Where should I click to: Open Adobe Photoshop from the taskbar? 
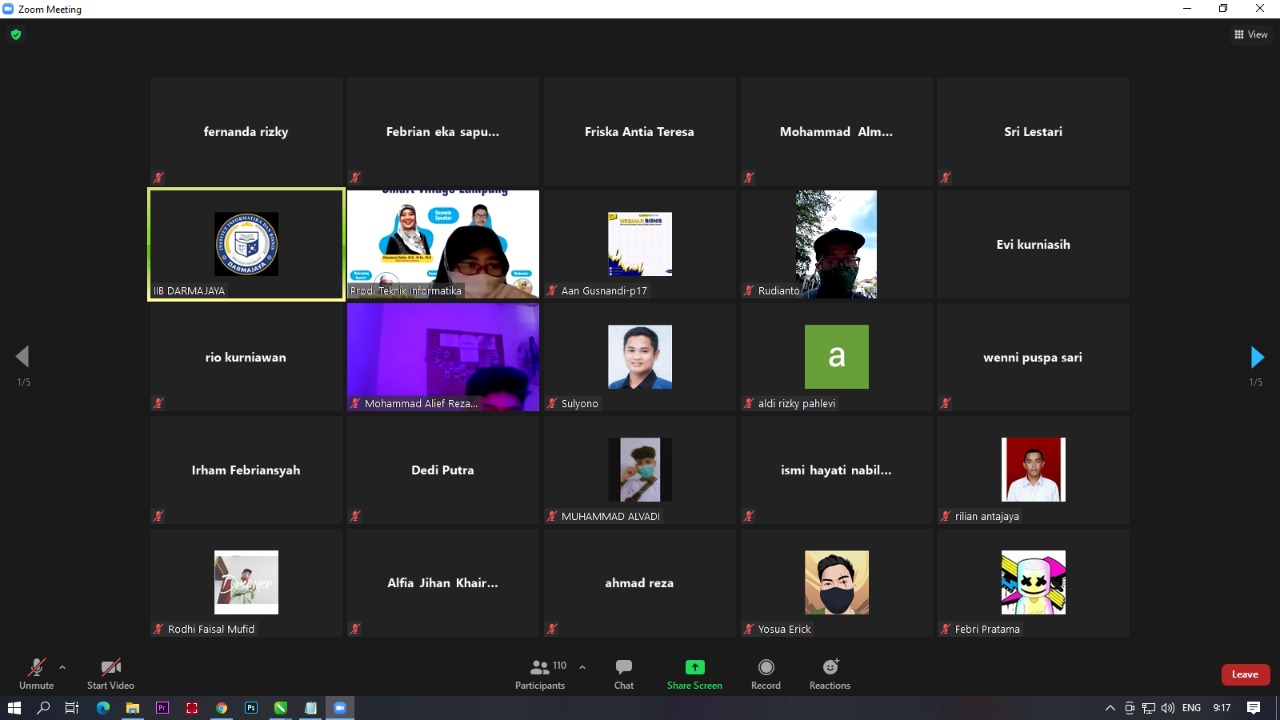coord(251,708)
